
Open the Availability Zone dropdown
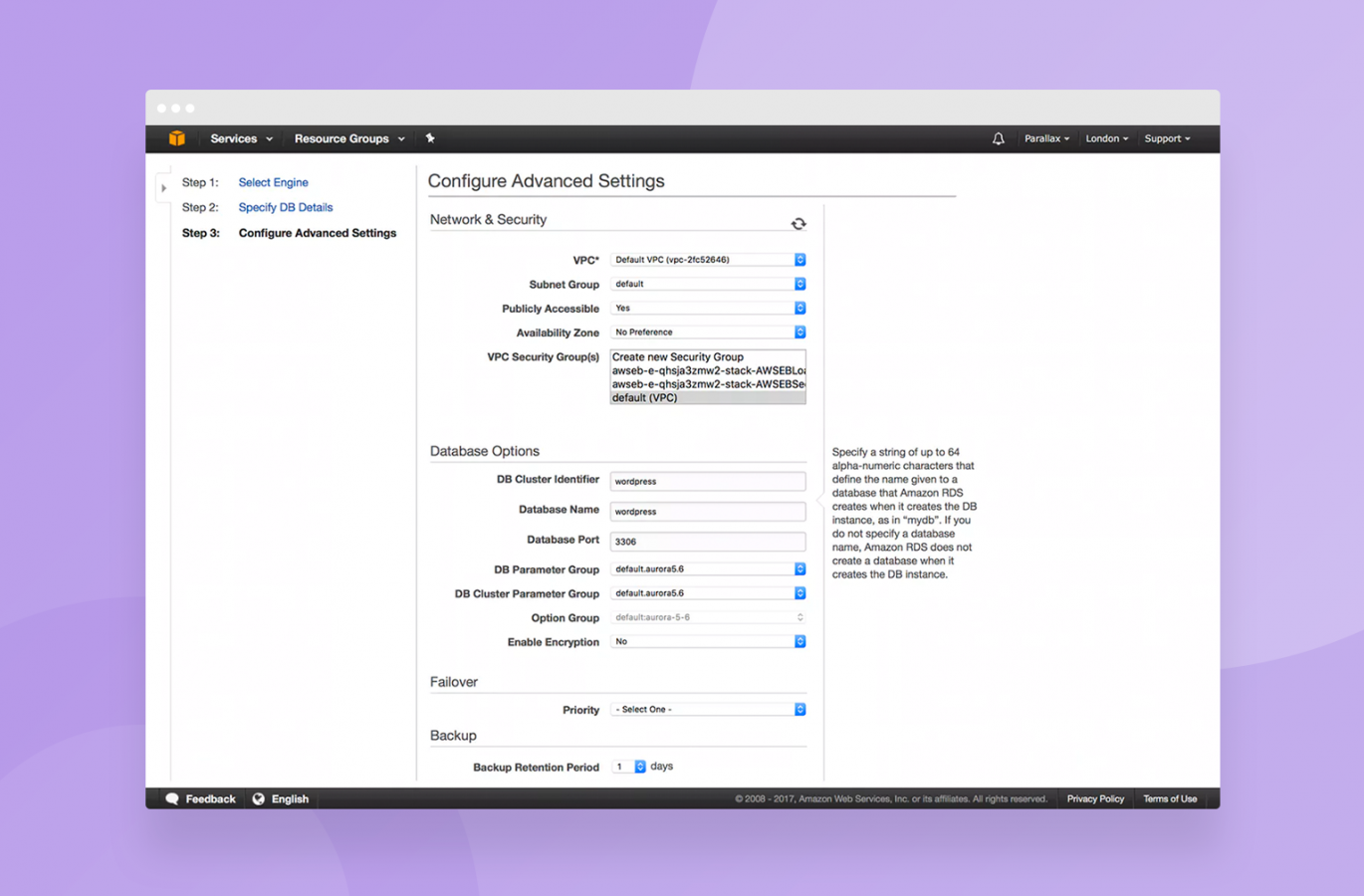708,333
